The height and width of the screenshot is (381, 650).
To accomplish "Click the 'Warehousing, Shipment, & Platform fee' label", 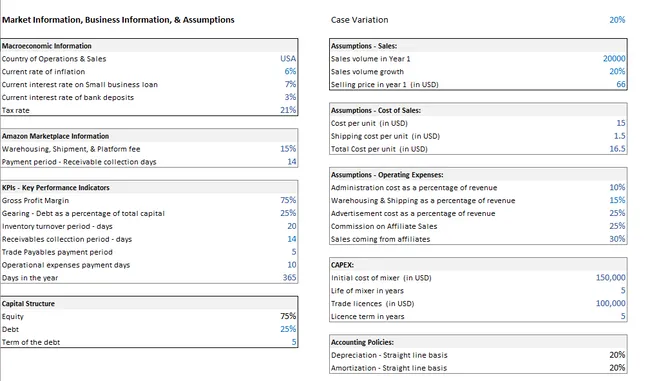I will coord(71,149).
